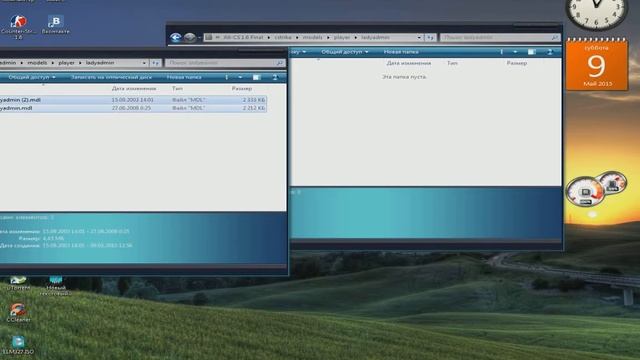Expand Общий доступ menu in rear window
The image size is (640, 360).
344,52
